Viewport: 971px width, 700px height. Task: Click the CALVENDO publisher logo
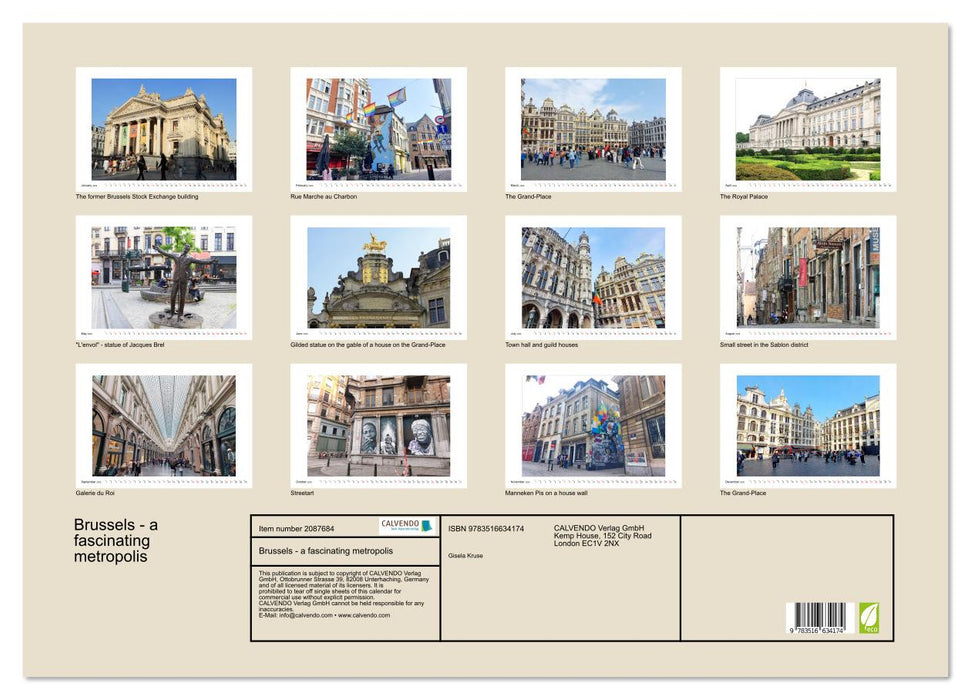tap(408, 525)
